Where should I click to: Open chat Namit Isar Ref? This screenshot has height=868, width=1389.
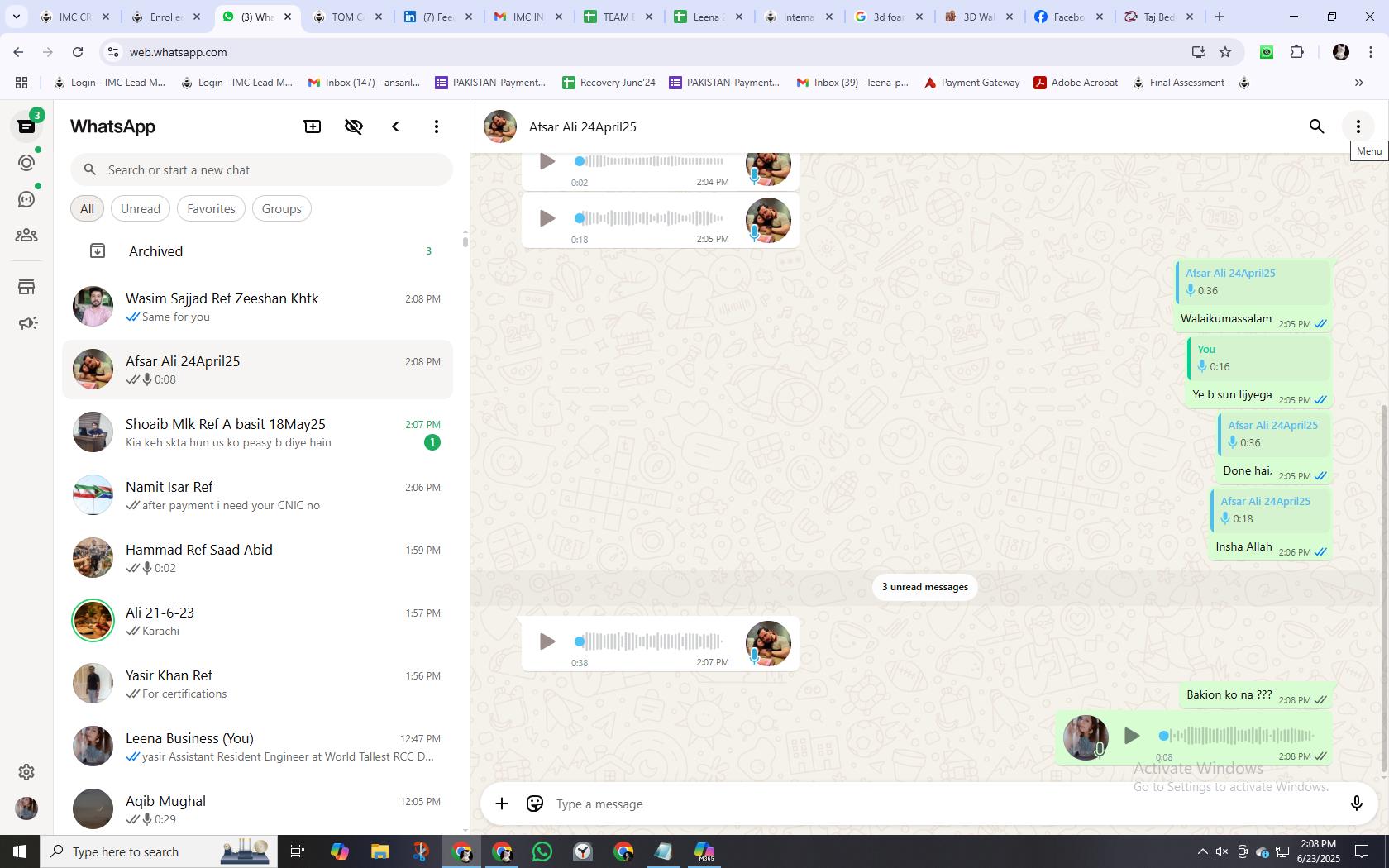point(258,495)
